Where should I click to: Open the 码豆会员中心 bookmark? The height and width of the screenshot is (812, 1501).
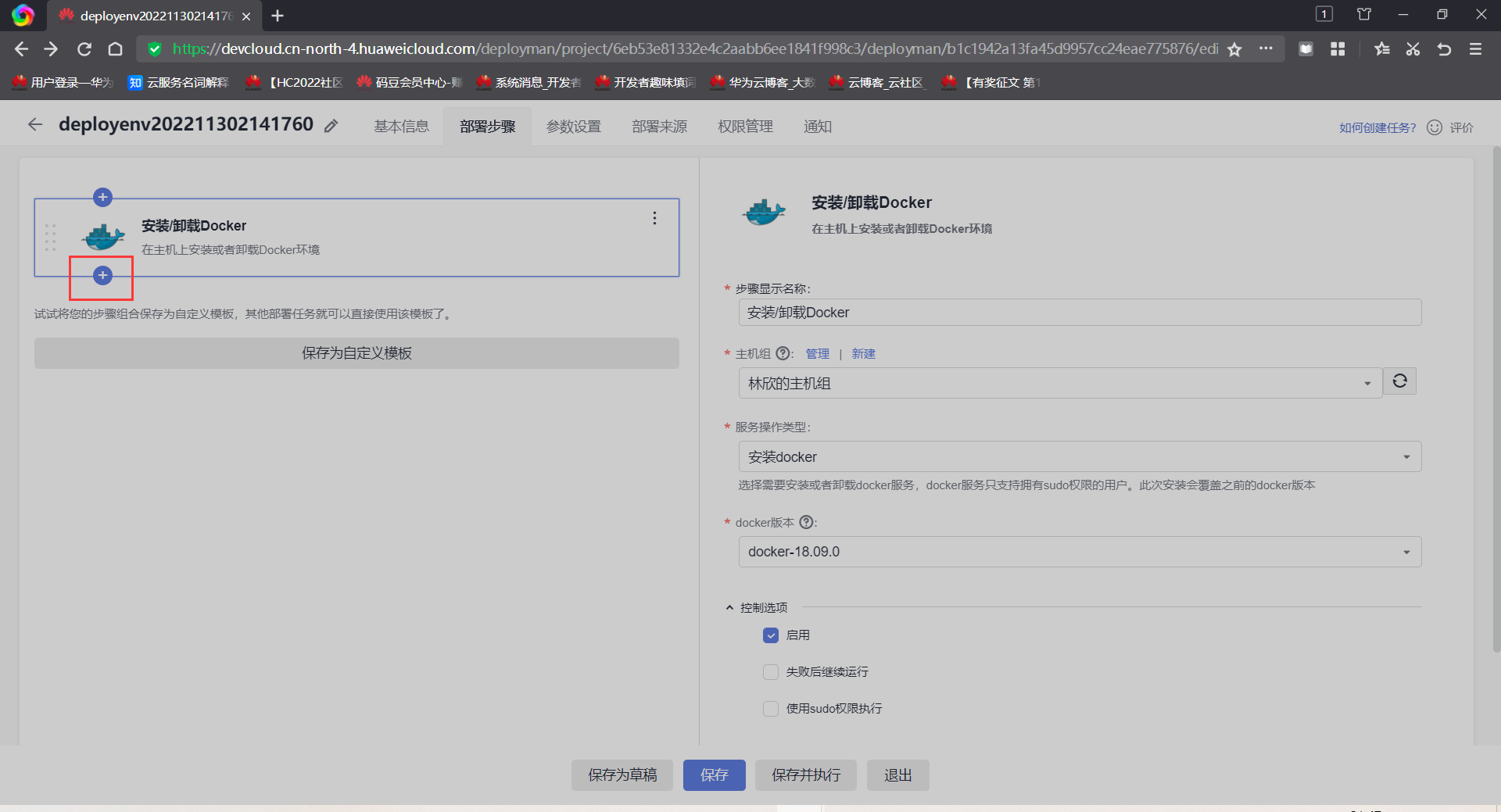(x=410, y=82)
